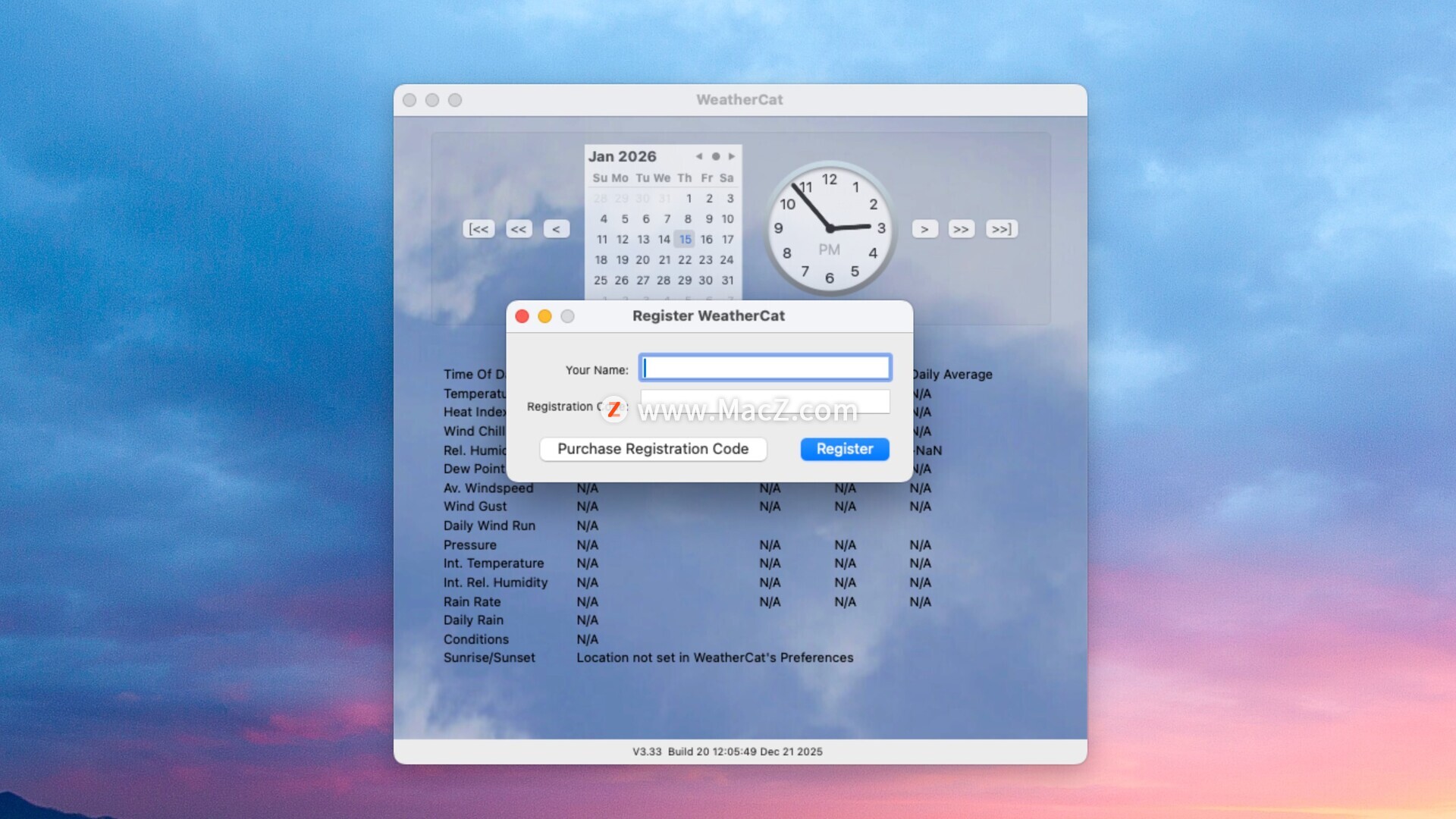Minimize the Register WeatherCat dialog

click(544, 316)
